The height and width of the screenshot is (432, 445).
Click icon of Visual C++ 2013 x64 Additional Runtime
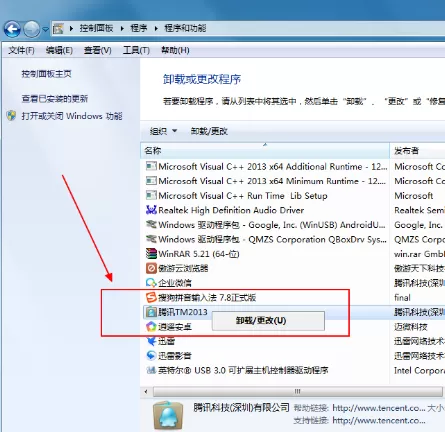[x=151, y=166]
